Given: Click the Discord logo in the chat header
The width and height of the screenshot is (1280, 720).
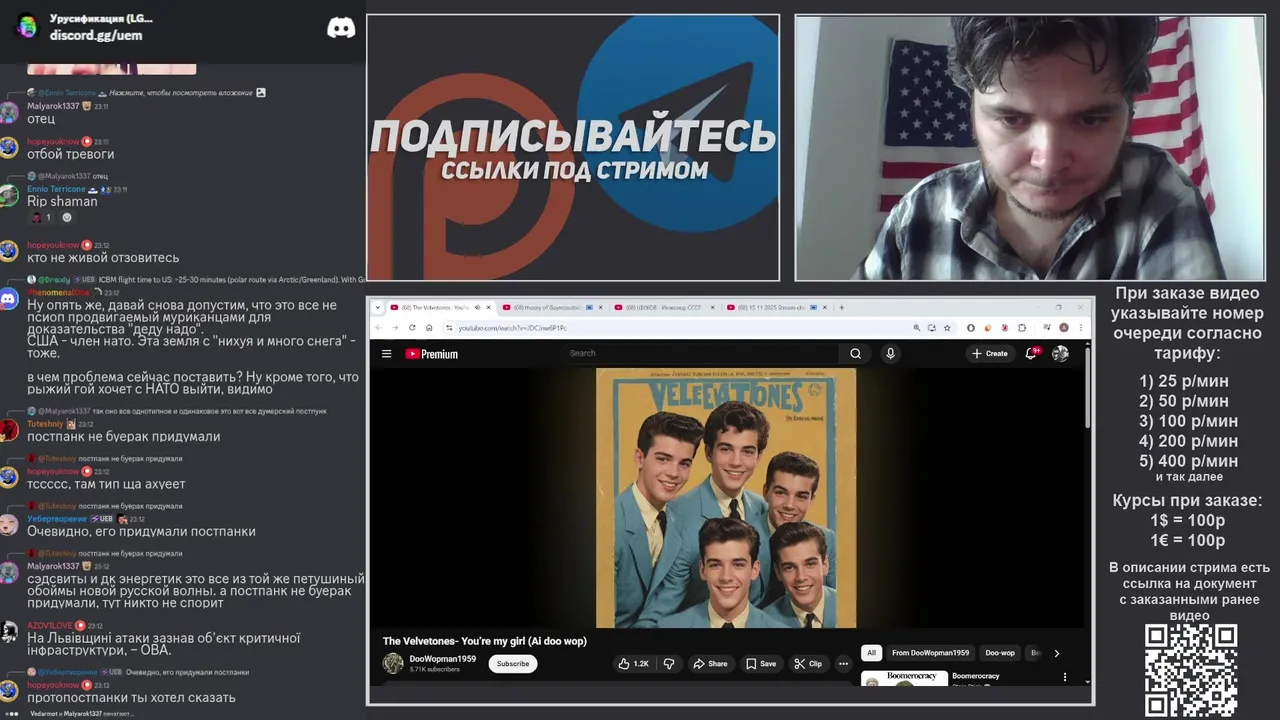Looking at the screenshot, I should click(x=341, y=28).
